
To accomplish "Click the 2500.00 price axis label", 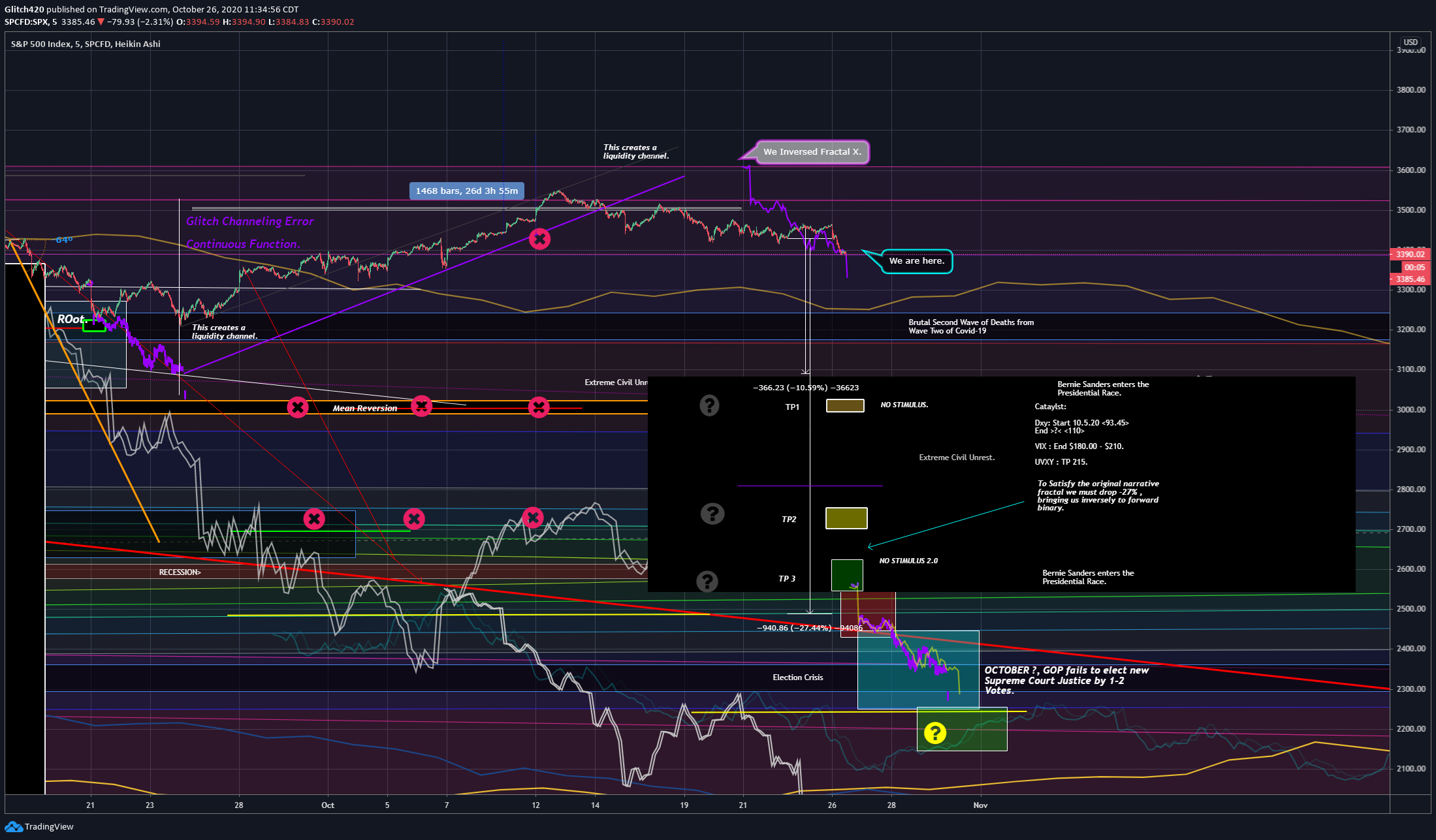I will point(1411,609).
